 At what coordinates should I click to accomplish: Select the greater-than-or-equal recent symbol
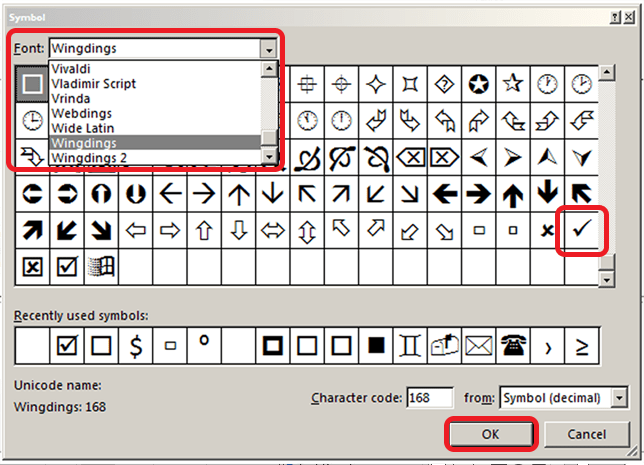[581, 345]
